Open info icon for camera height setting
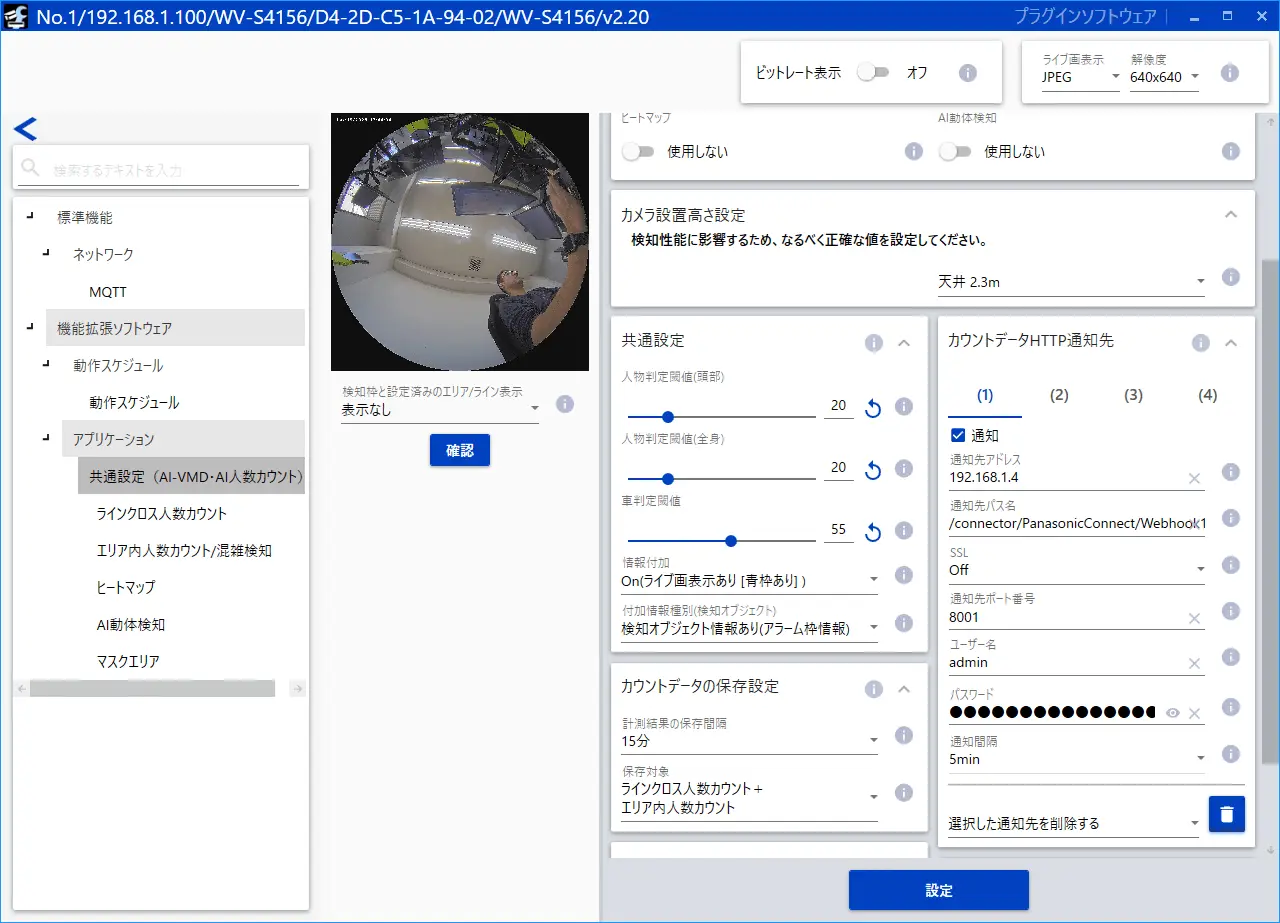This screenshot has height=923, width=1280. coord(1231,277)
